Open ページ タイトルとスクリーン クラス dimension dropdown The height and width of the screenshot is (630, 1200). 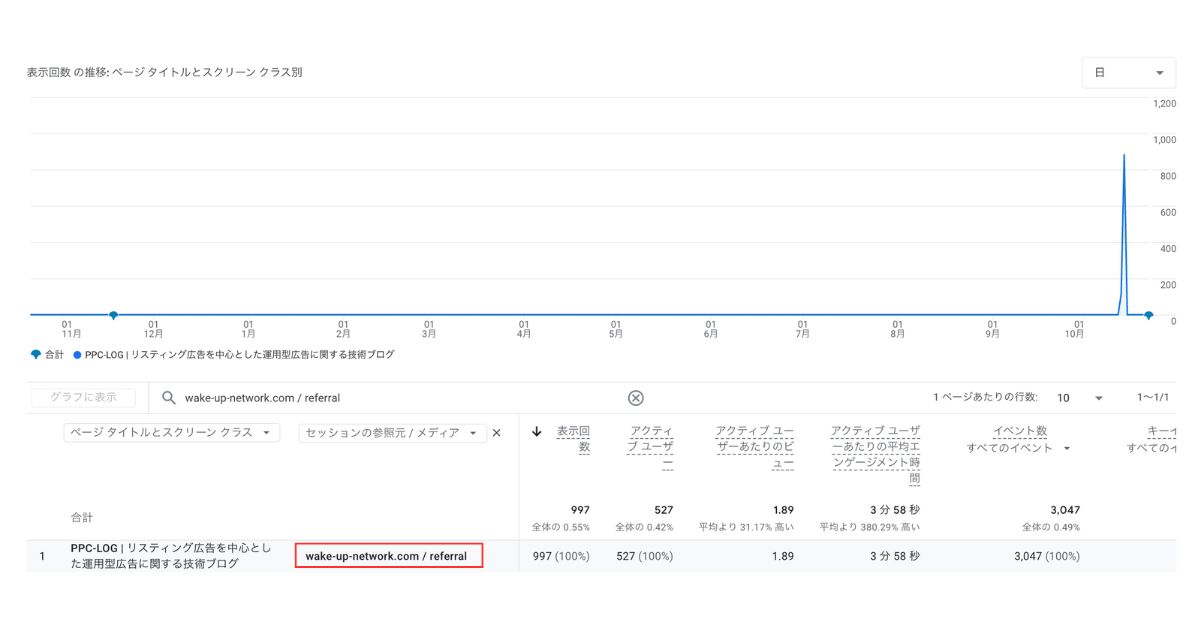click(169, 433)
